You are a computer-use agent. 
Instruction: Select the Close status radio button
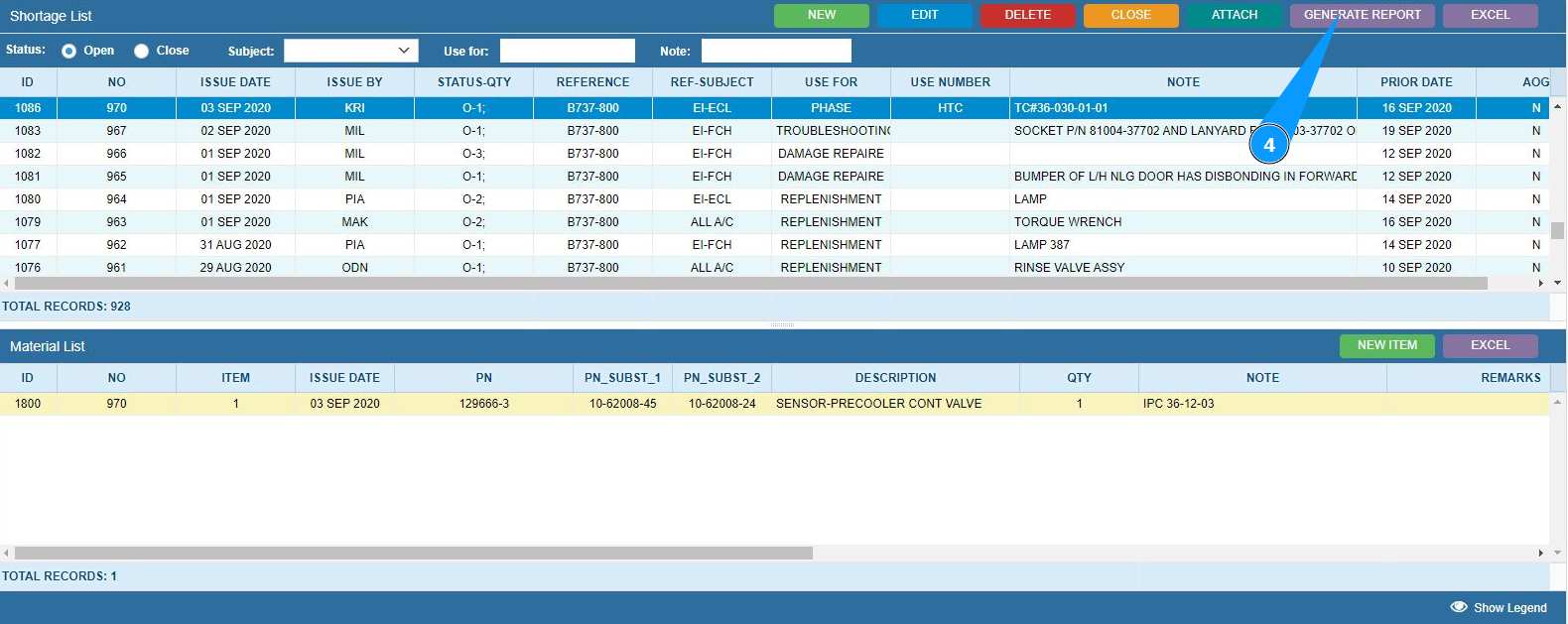[x=141, y=51]
